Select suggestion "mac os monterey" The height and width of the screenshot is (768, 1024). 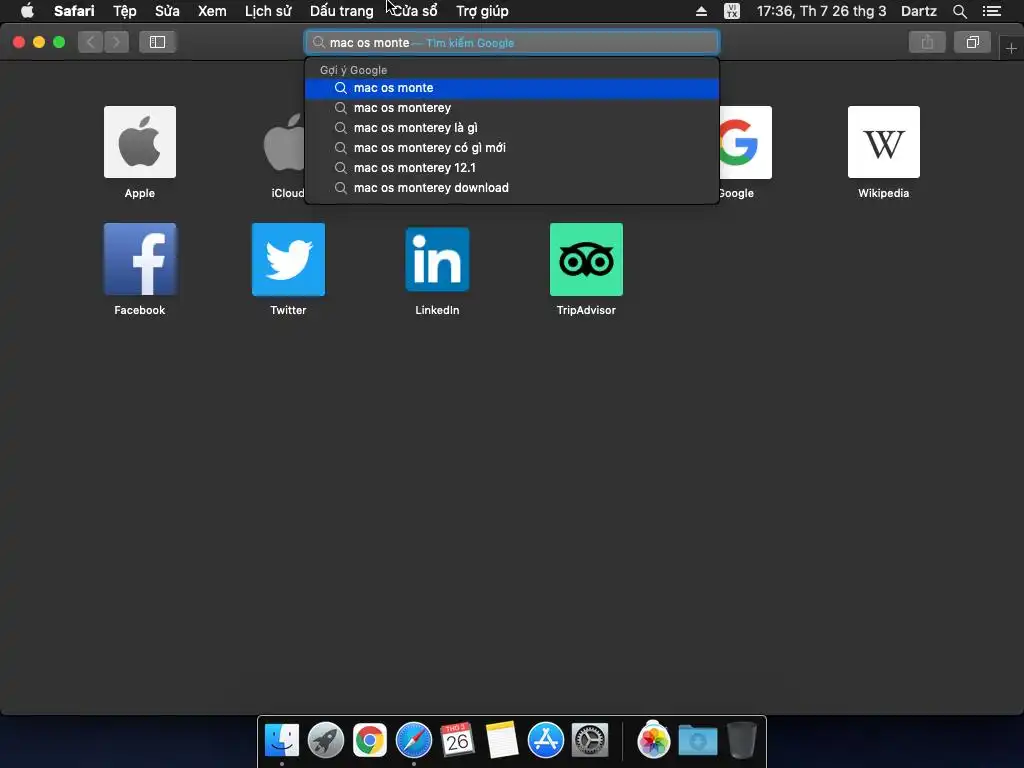(512, 108)
